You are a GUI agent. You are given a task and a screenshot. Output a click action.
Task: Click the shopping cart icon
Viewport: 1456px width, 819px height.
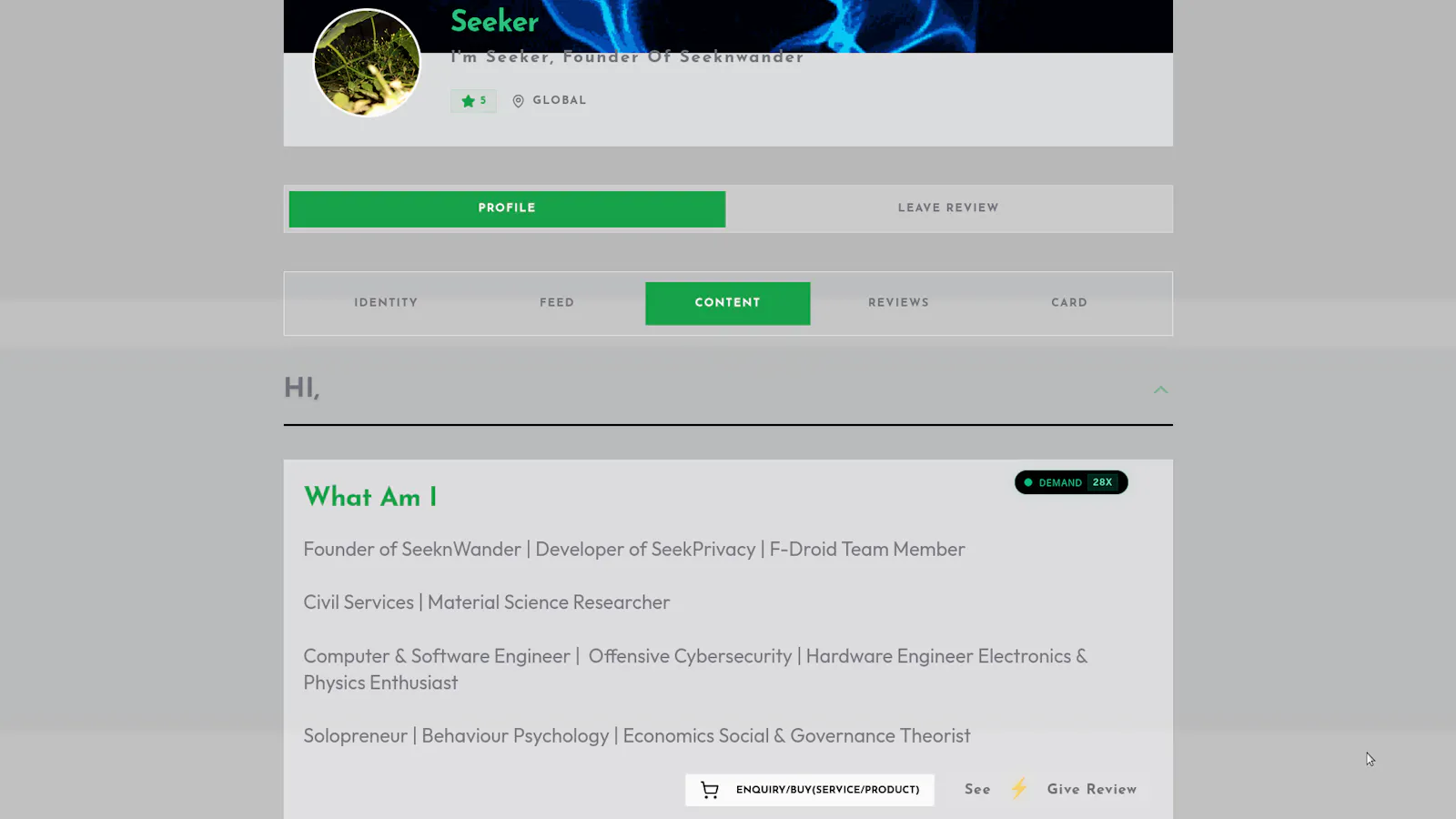coord(710,790)
